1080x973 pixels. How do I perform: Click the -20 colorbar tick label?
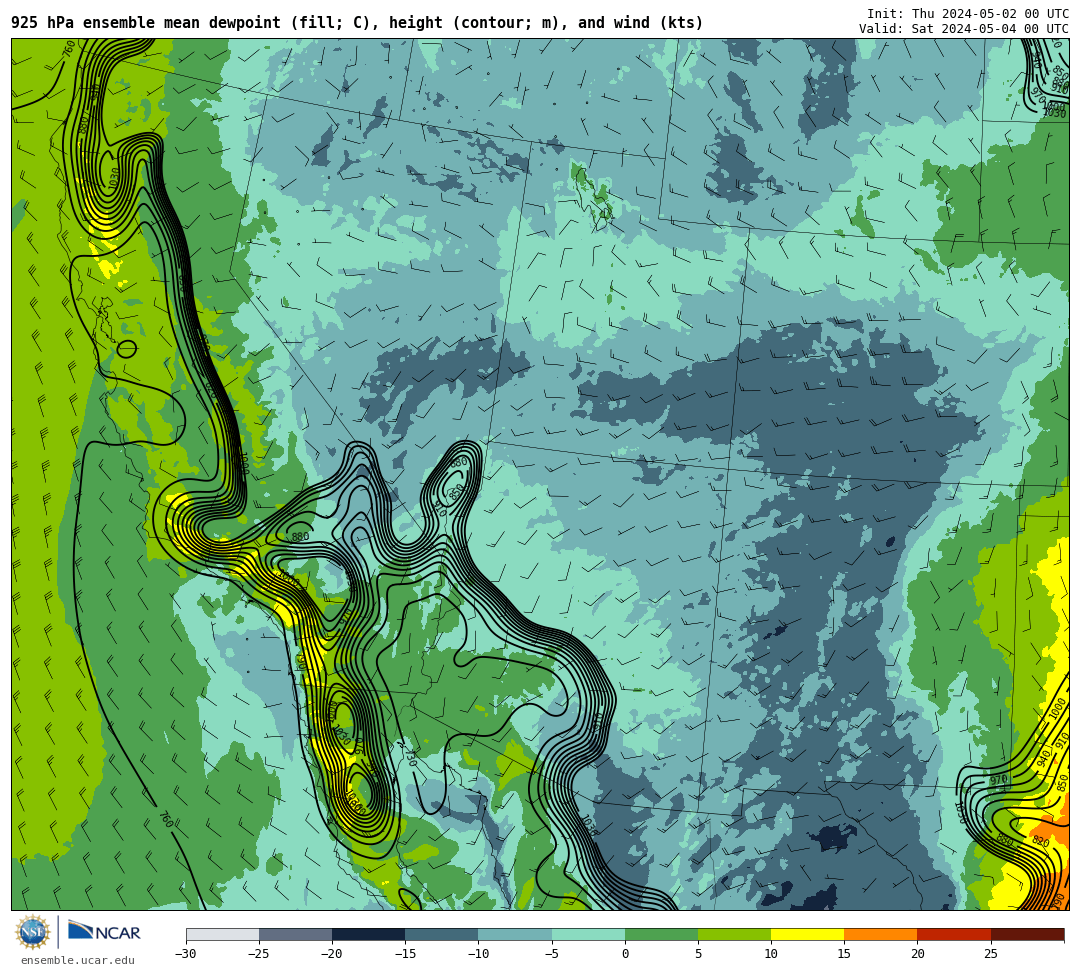point(332,954)
